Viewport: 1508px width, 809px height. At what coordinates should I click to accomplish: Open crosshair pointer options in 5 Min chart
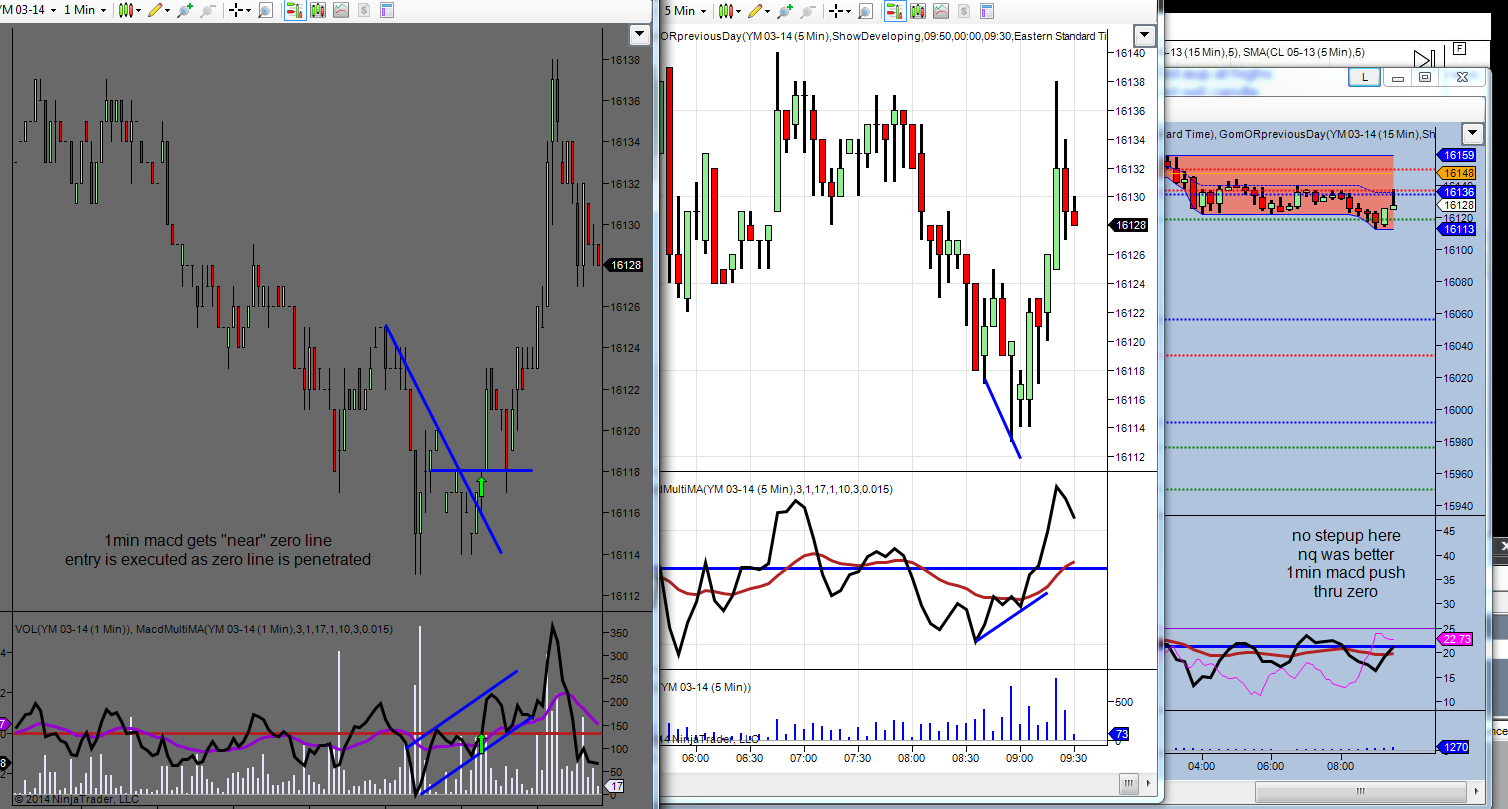tap(840, 10)
